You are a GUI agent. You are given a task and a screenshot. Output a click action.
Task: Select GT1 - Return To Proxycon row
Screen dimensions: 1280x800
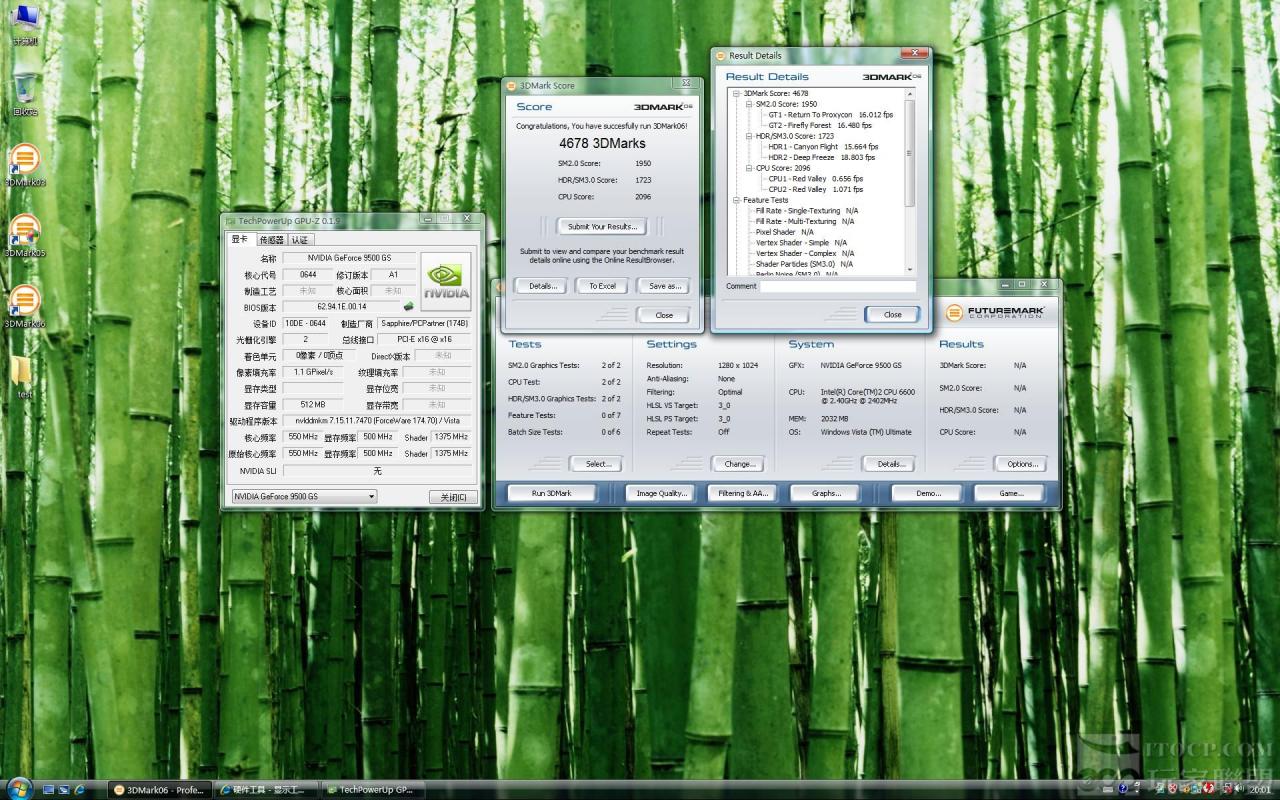pyautogui.click(x=830, y=115)
